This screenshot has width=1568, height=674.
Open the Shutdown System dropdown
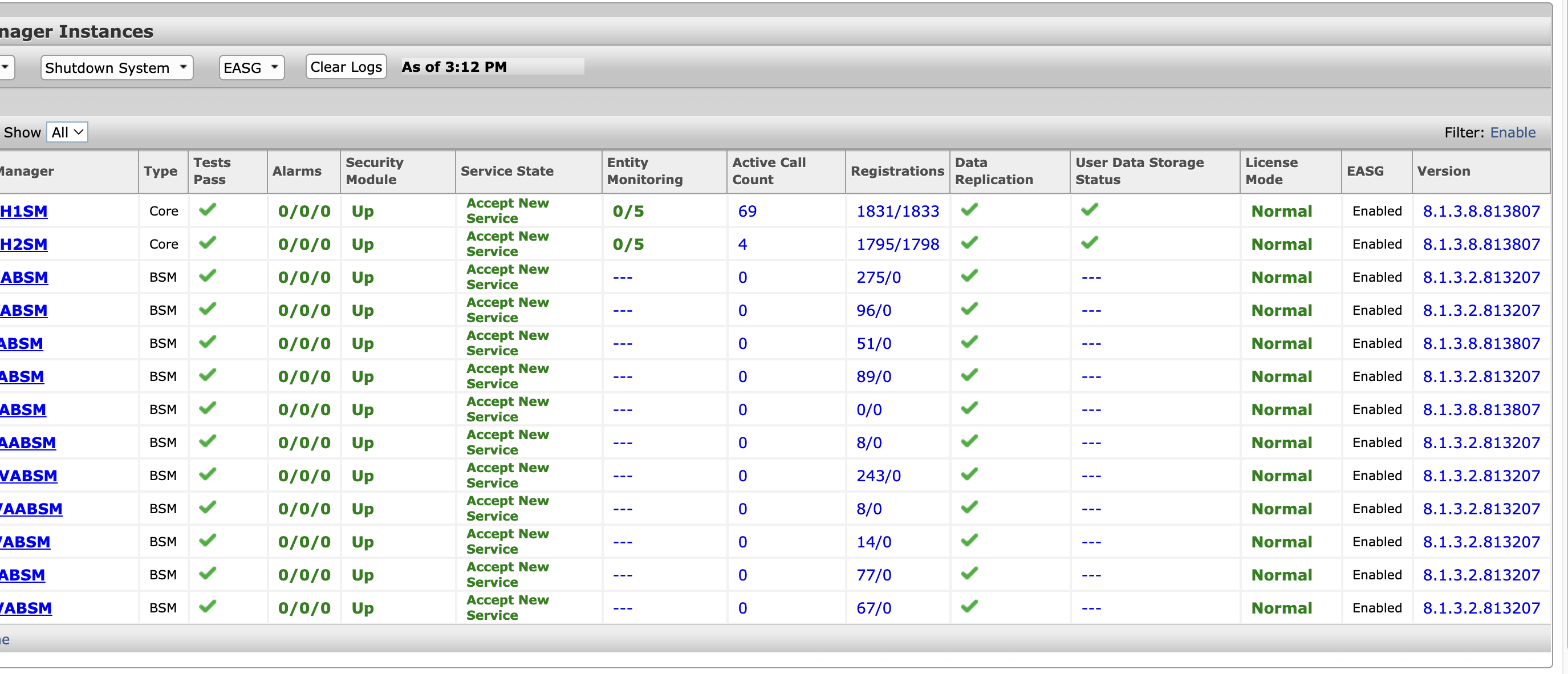click(116, 68)
